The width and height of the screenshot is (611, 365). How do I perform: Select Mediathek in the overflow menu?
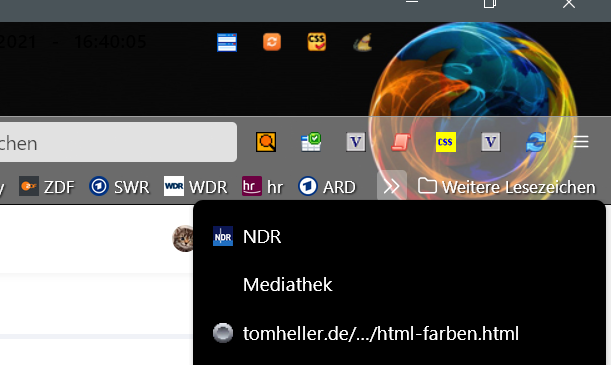pyautogui.click(x=399, y=285)
